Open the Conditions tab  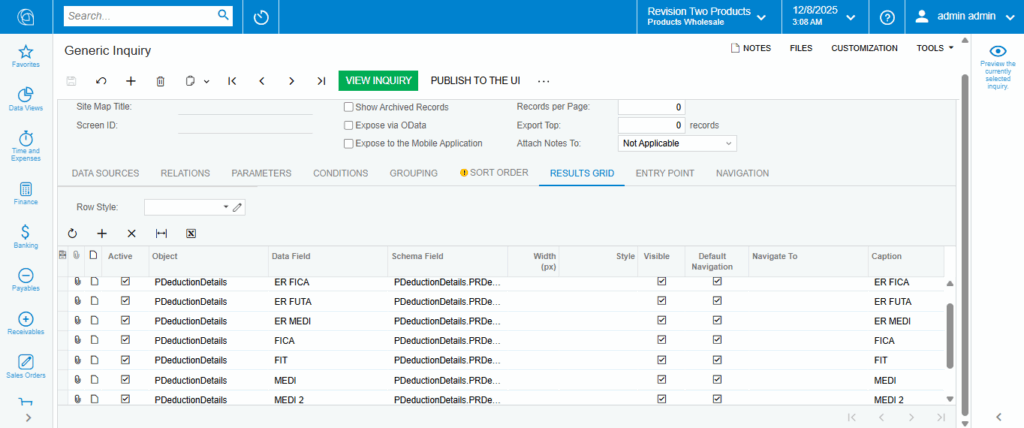(340, 173)
